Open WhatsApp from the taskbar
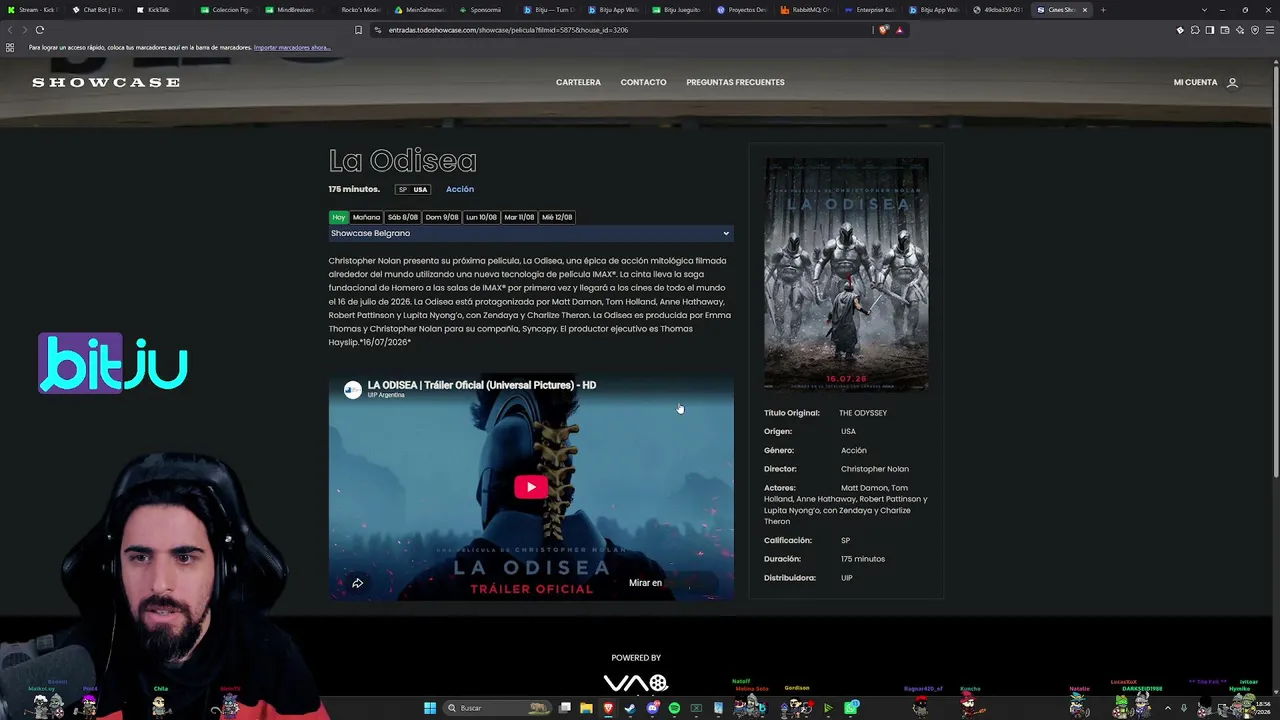 pyautogui.click(x=850, y=708)
